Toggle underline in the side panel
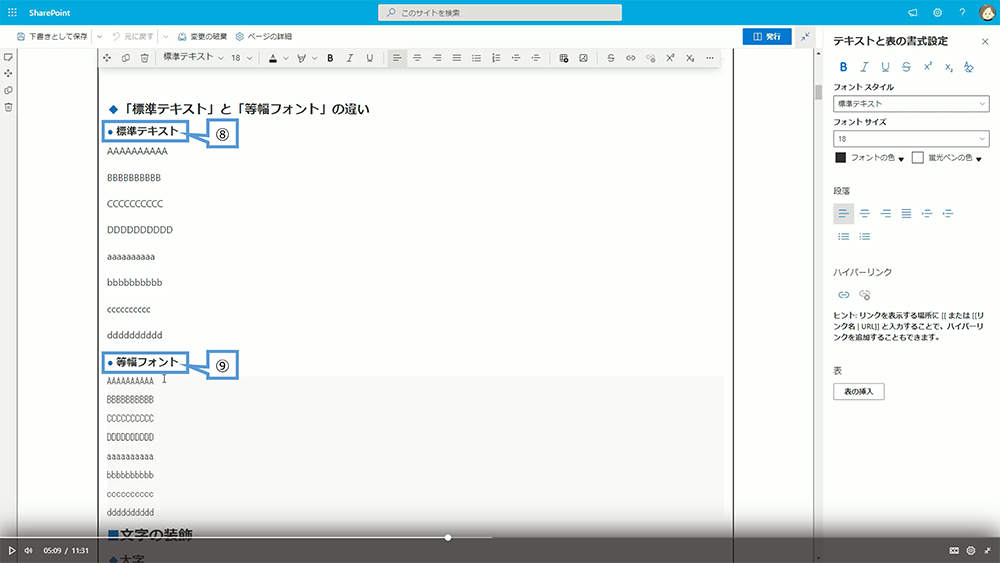Screen dimensions: 1000x563 click(x=885, y=67)
